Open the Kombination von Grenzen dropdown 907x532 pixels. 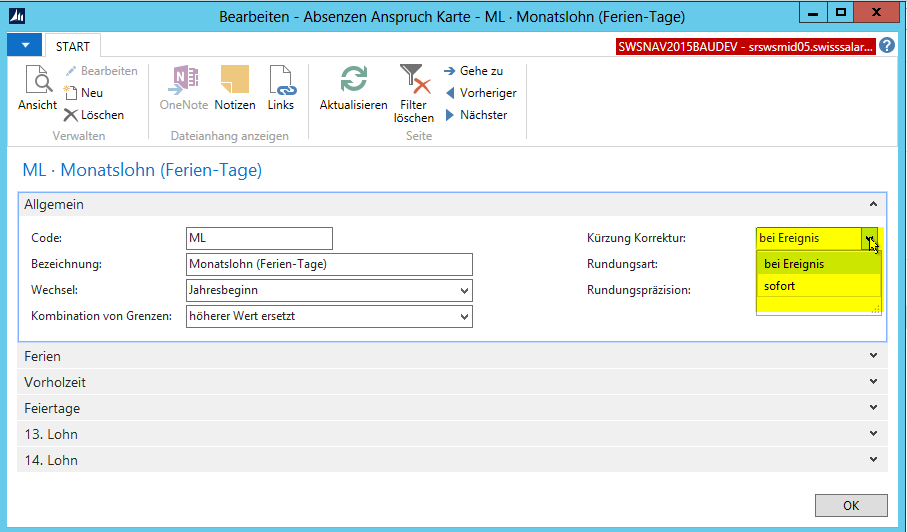[463, 317]
